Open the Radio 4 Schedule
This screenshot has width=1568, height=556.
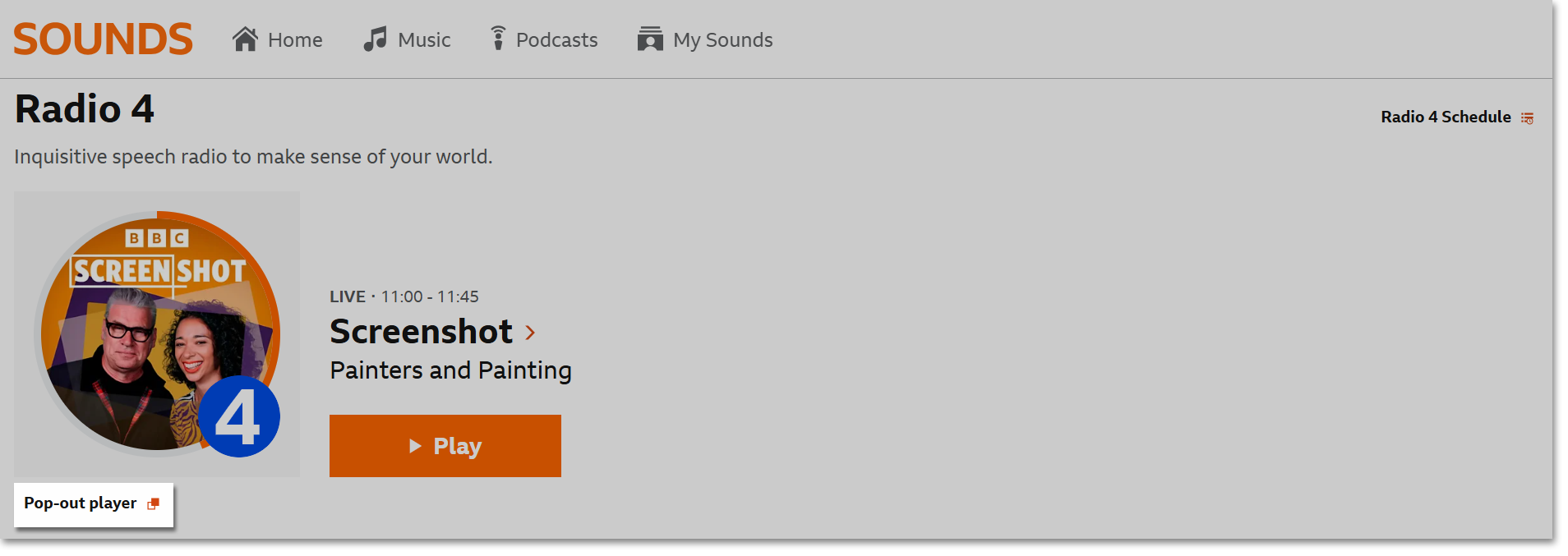(1445, 117)
